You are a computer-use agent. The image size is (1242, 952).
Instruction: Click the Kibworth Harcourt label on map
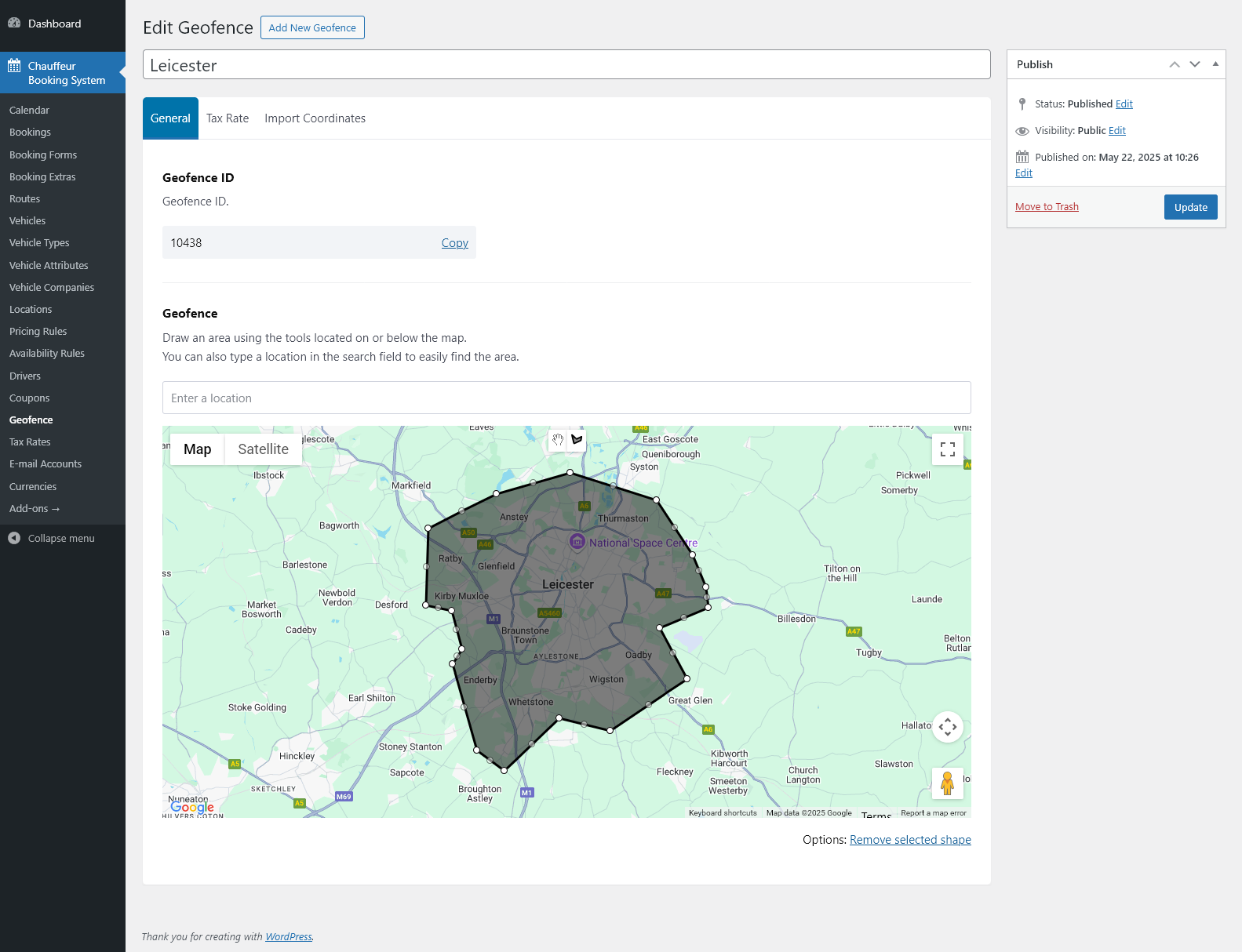729,758
